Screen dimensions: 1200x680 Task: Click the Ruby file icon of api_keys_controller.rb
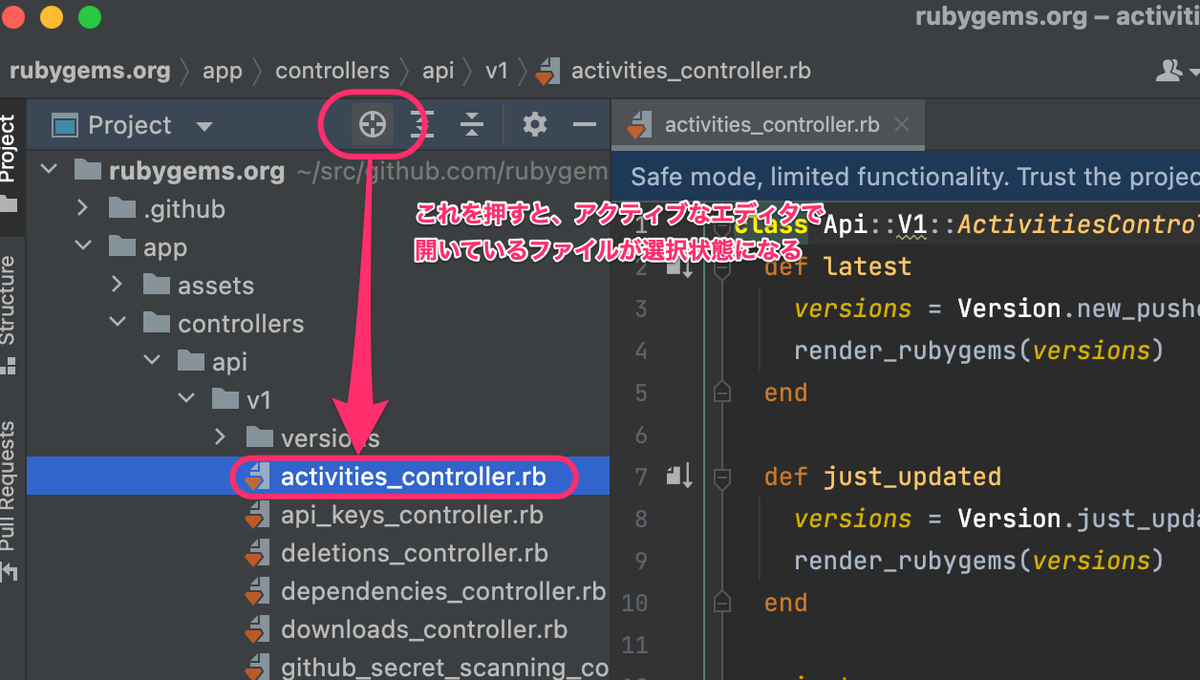coord(257,516)
